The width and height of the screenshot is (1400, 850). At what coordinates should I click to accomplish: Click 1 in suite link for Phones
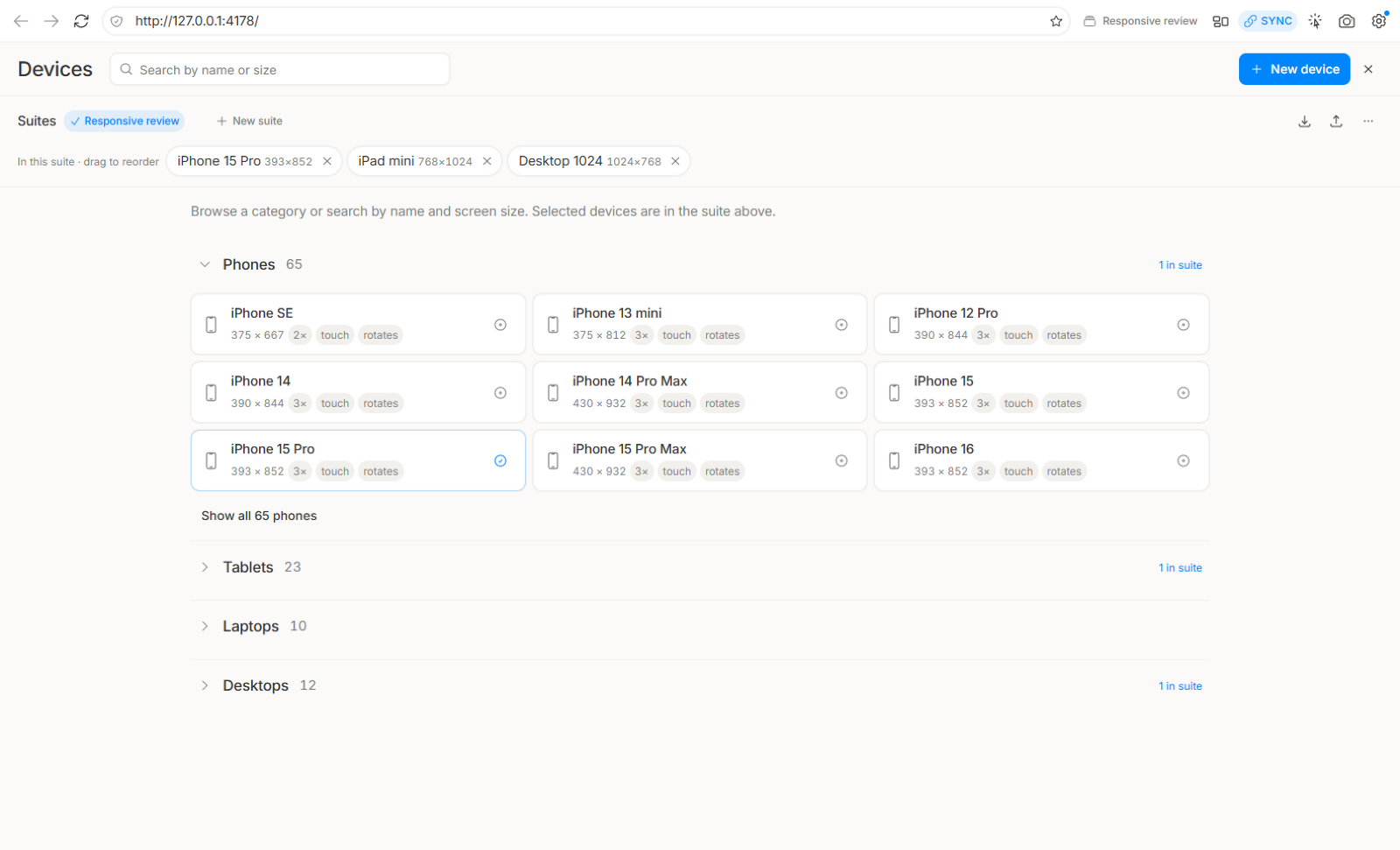1180,265
